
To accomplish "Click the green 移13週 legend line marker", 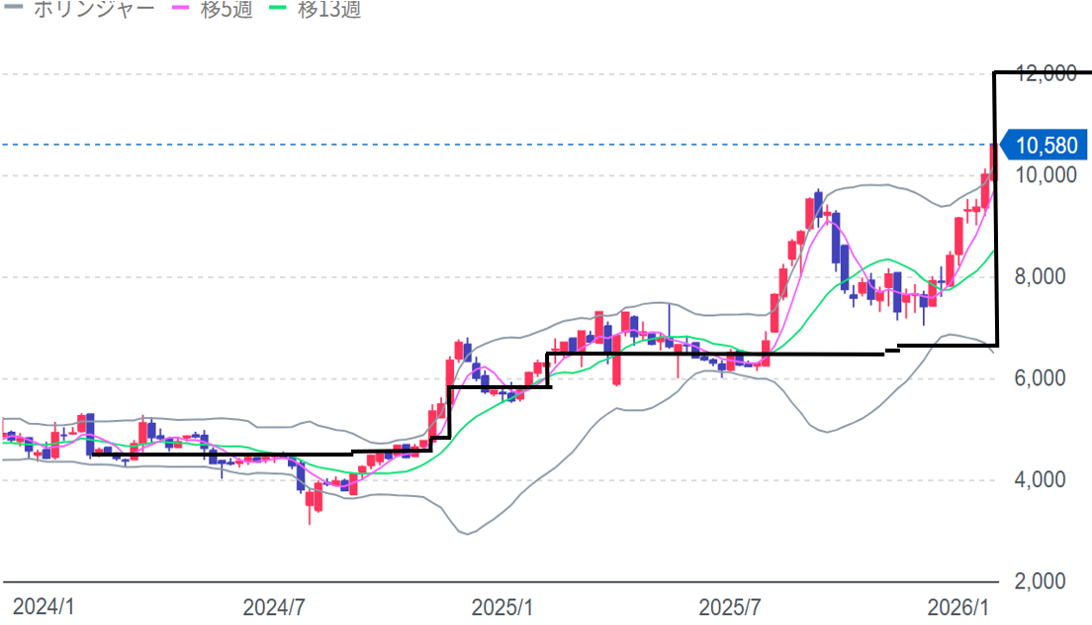I will (279, 10).
